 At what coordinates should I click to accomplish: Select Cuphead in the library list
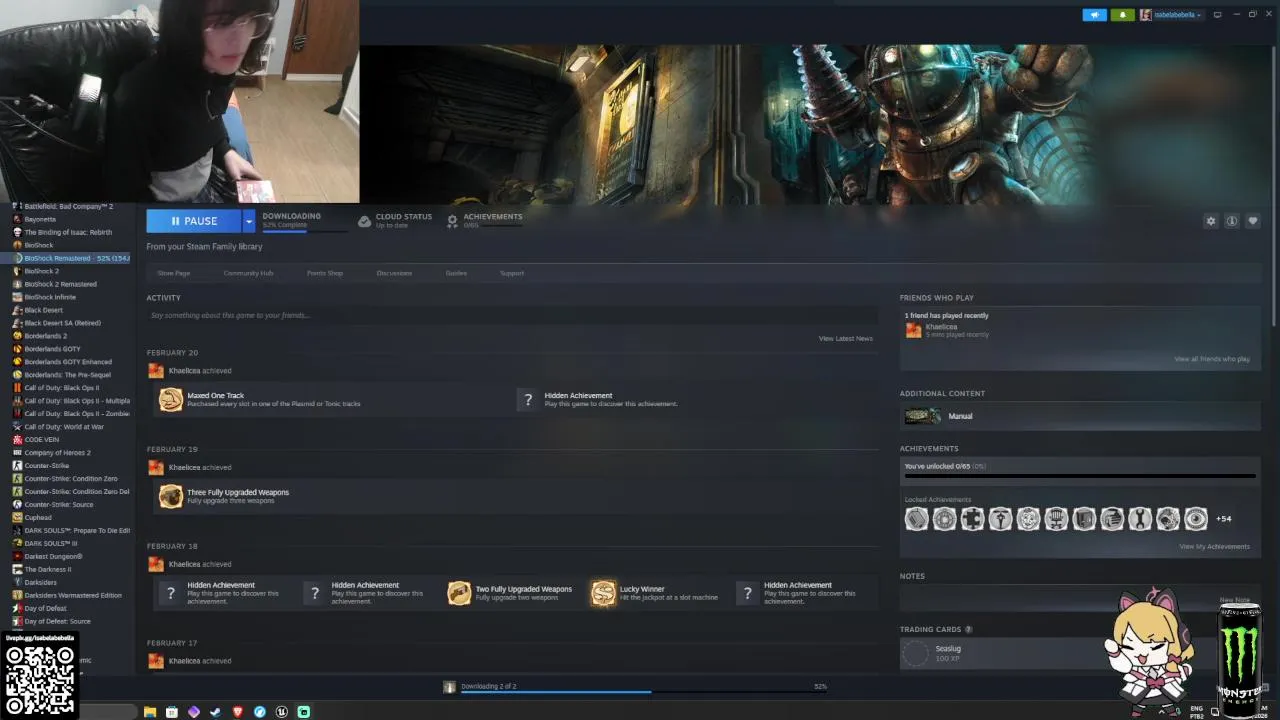(38, 518)
